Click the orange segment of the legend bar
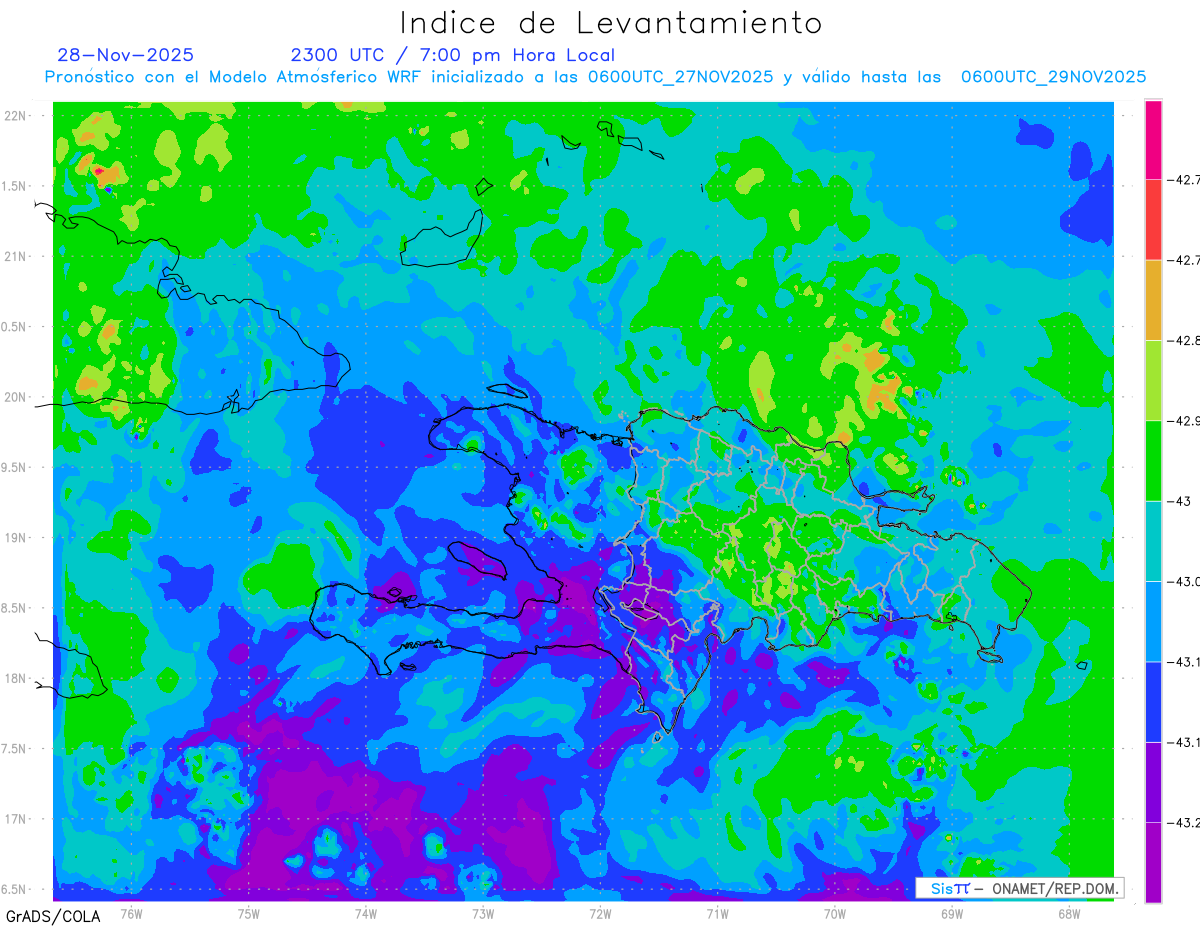 click(x=1153, y=300)
